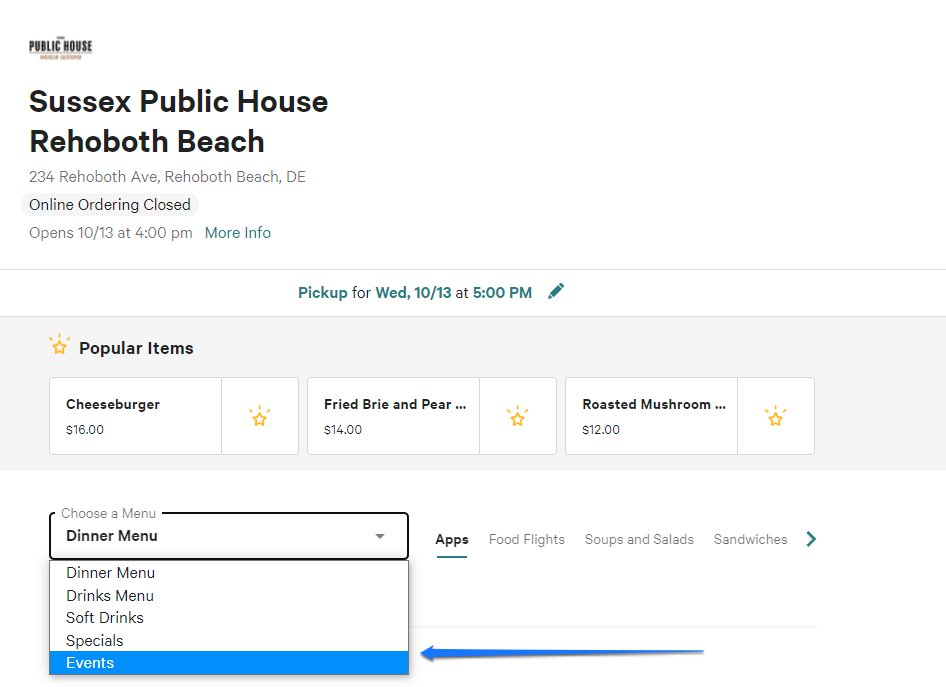Pick Soft Drinks from the menu list
This screenshot has height=687, width=946.
105,618
